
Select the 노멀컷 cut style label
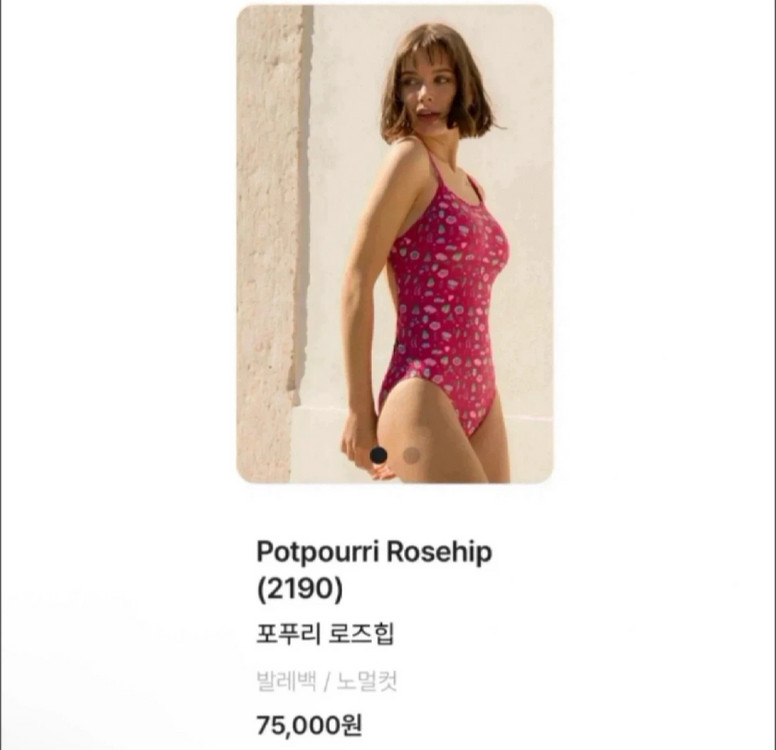(367, 681)
